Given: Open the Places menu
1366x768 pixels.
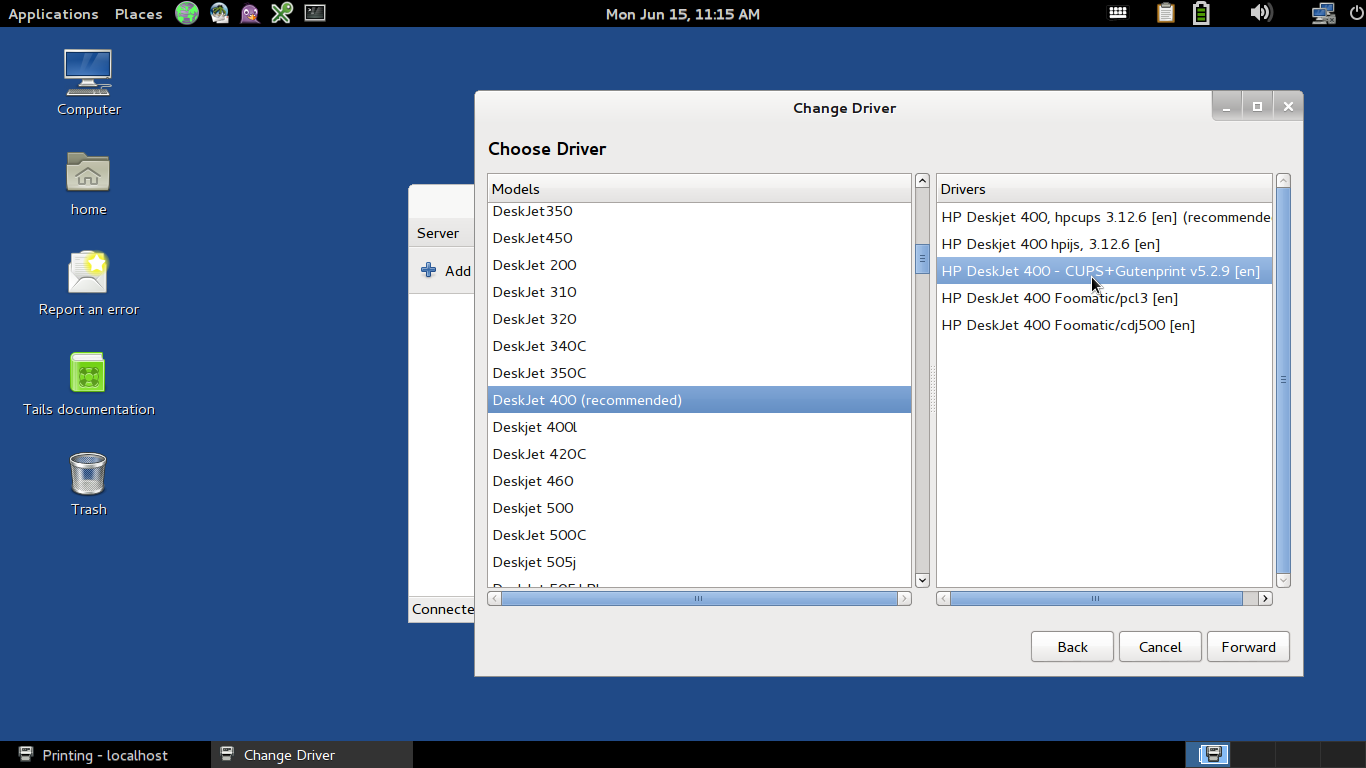Looking at the screenshot, I should (138, 14).
